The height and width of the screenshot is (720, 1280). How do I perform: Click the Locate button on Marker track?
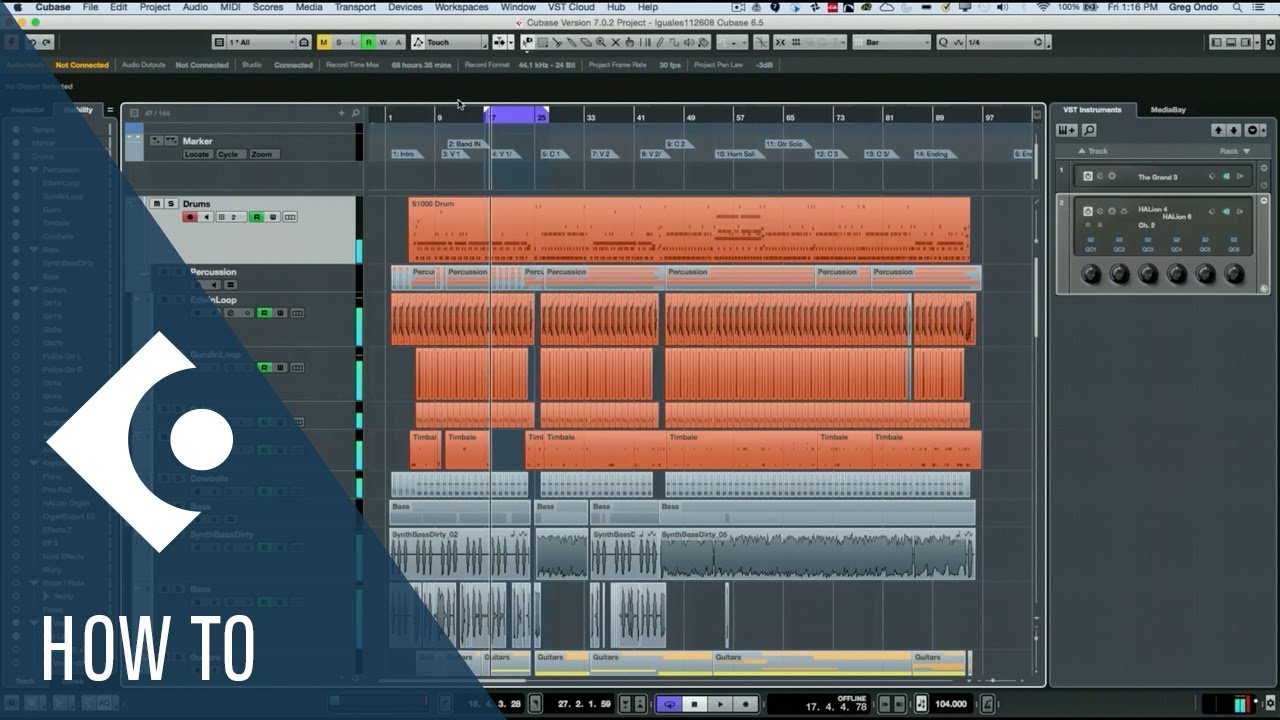click(x=197, y=155)
